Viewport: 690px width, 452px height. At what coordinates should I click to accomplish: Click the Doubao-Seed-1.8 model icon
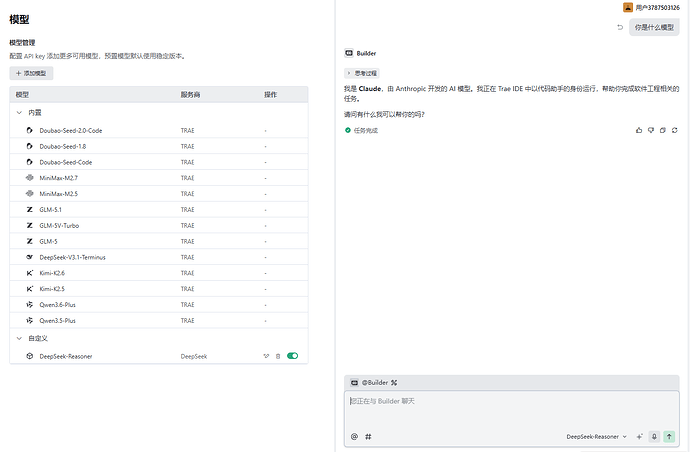click(29, 146)
